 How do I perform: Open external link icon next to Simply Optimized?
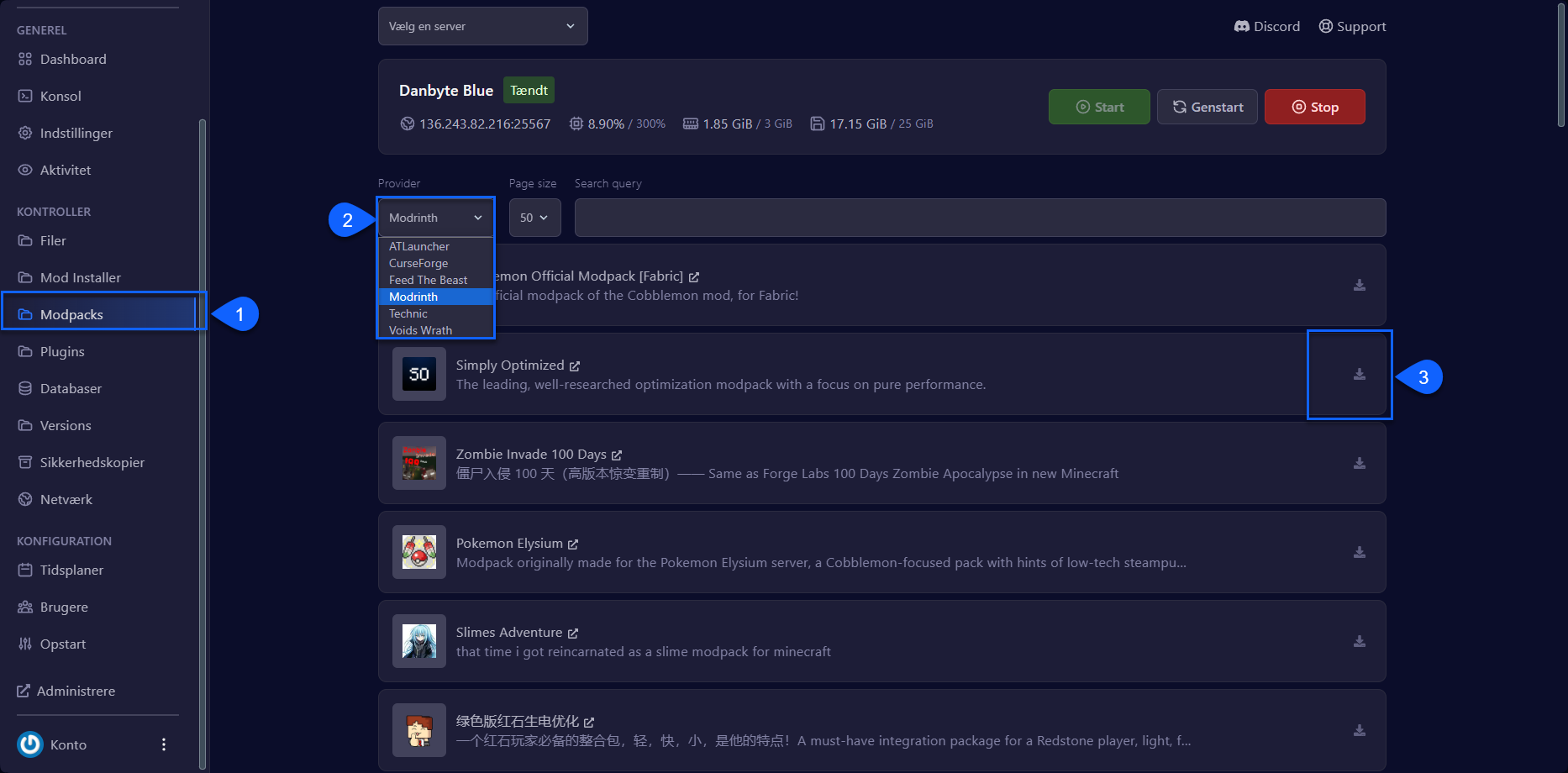(575, 366)
